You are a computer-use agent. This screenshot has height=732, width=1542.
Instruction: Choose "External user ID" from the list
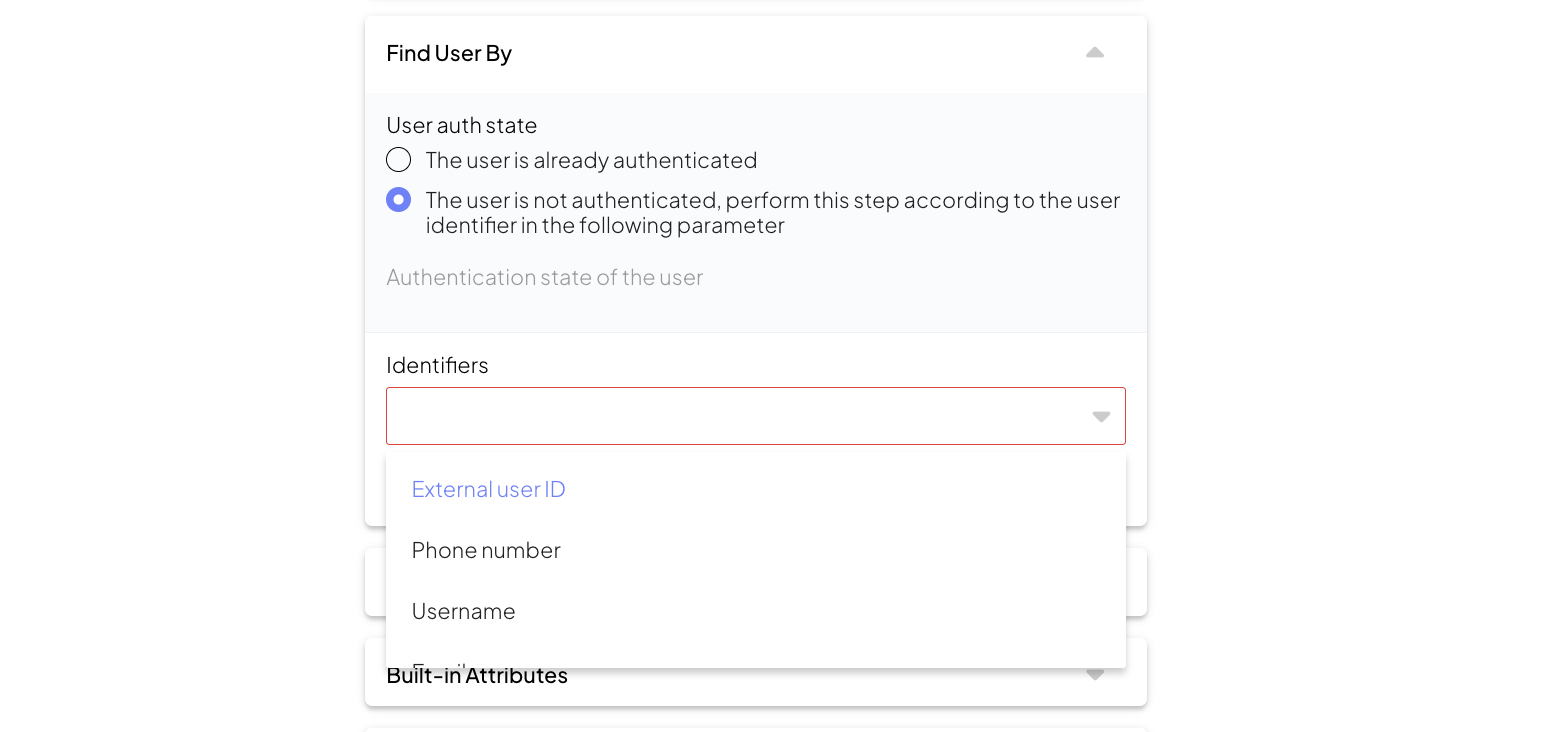(489, 489)
